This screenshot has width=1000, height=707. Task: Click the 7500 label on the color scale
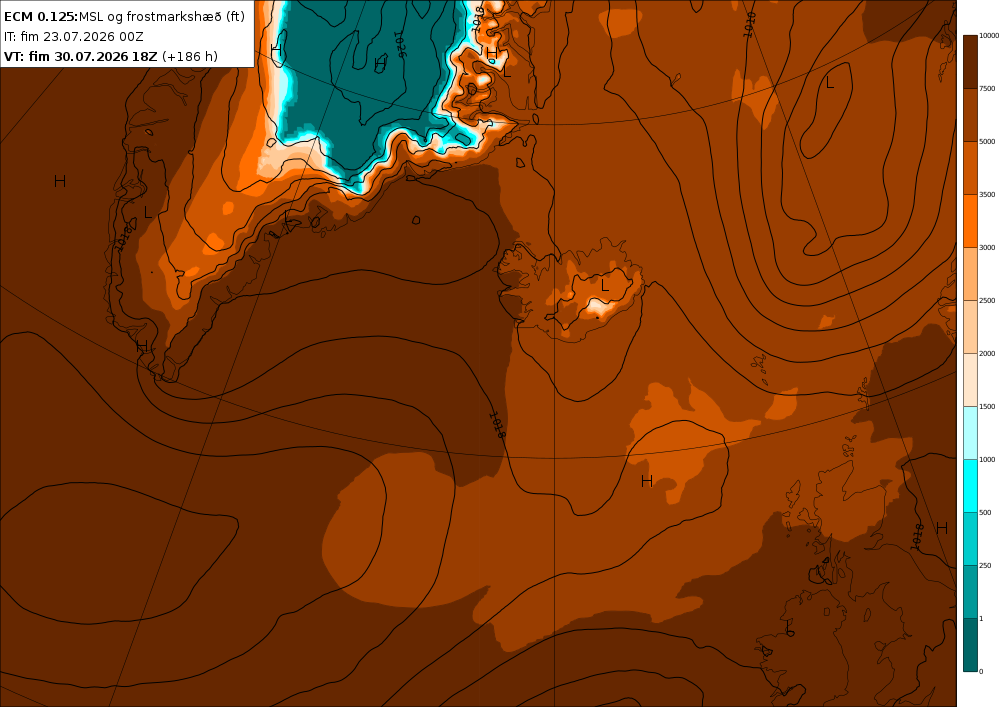pyautogui.click(x=987, y=89)
